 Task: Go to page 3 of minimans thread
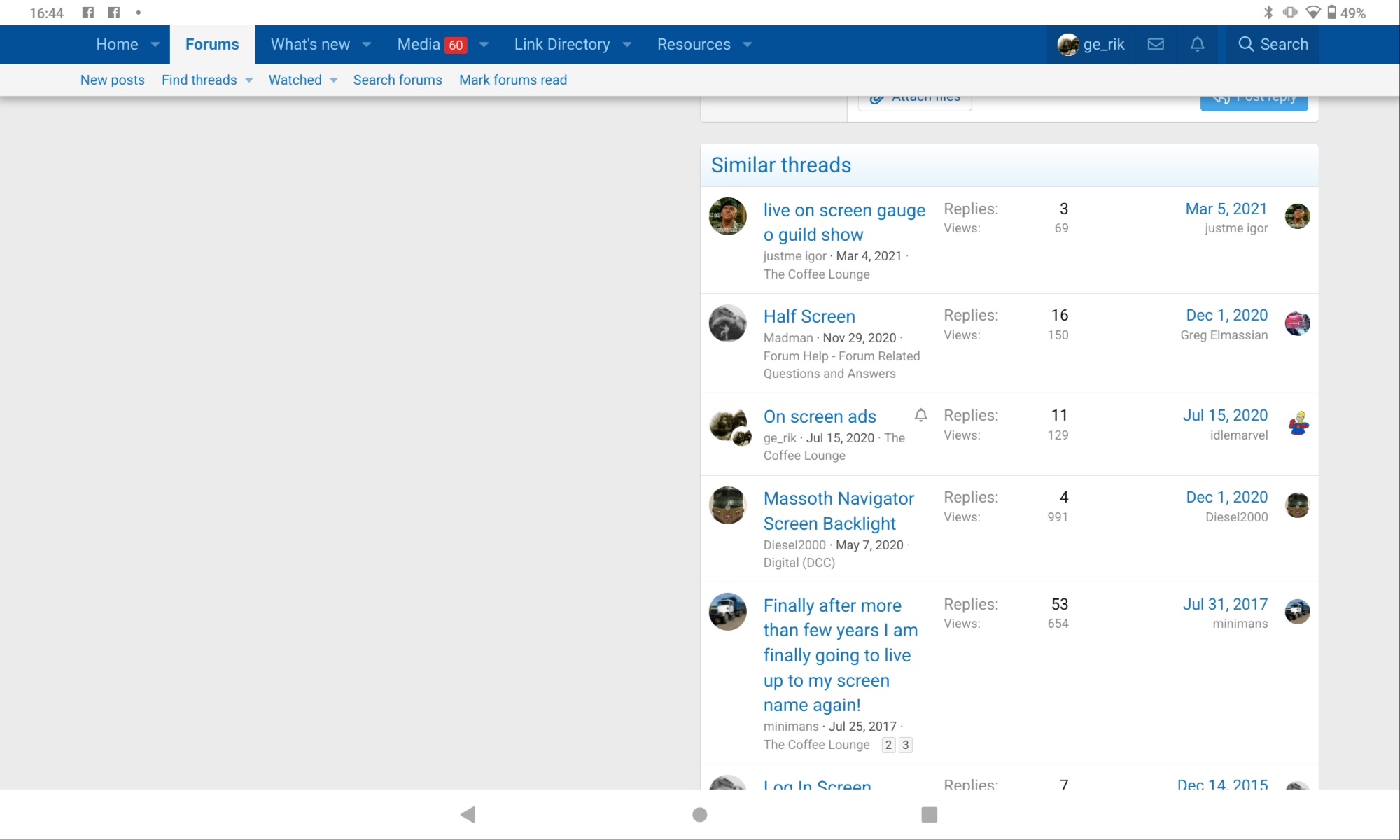pyautogui.click(x=905, y=745)
